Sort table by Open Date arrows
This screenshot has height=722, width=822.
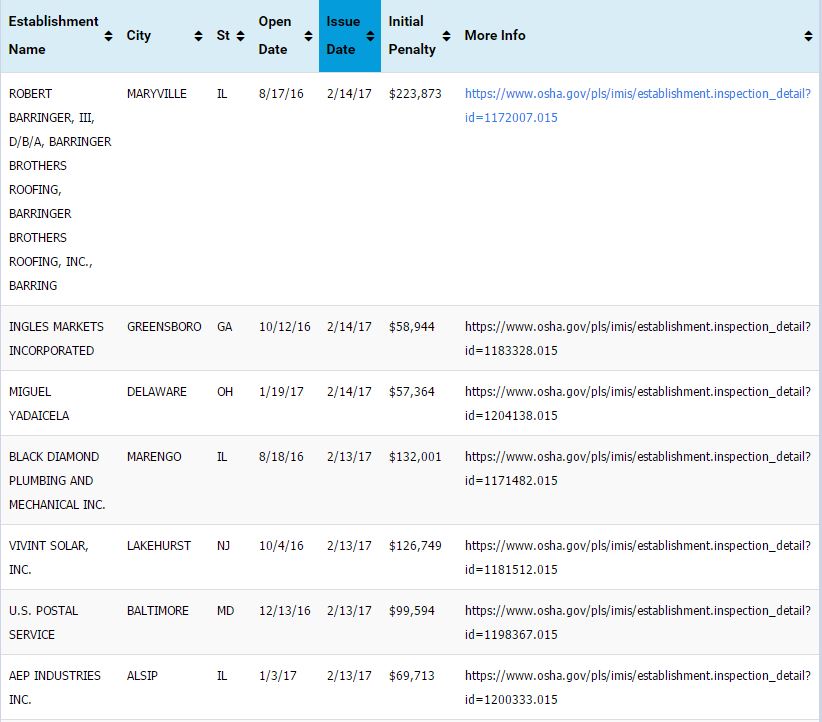coord(308,36)
